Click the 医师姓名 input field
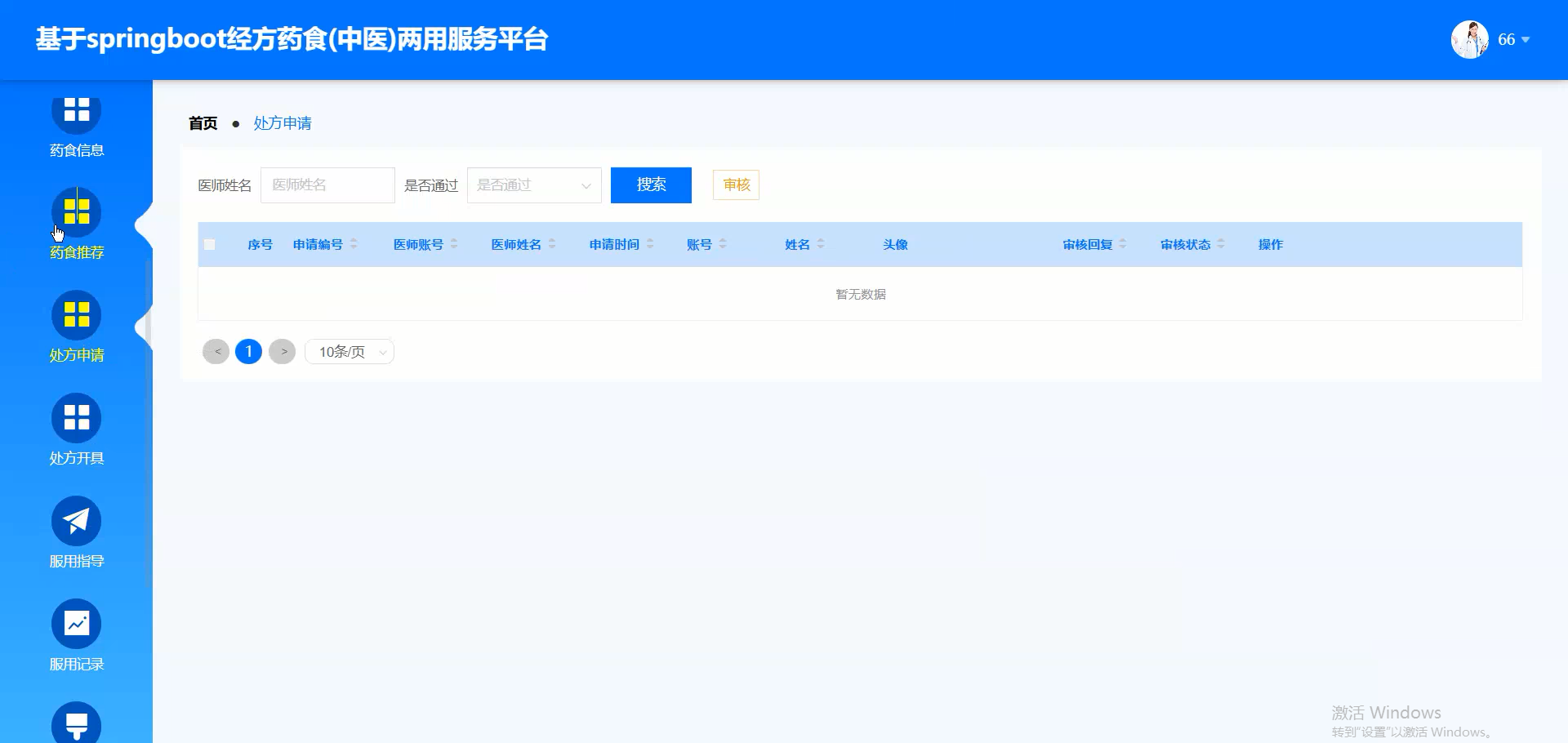The image size is (1568, 743). click(x=327, y=185)
